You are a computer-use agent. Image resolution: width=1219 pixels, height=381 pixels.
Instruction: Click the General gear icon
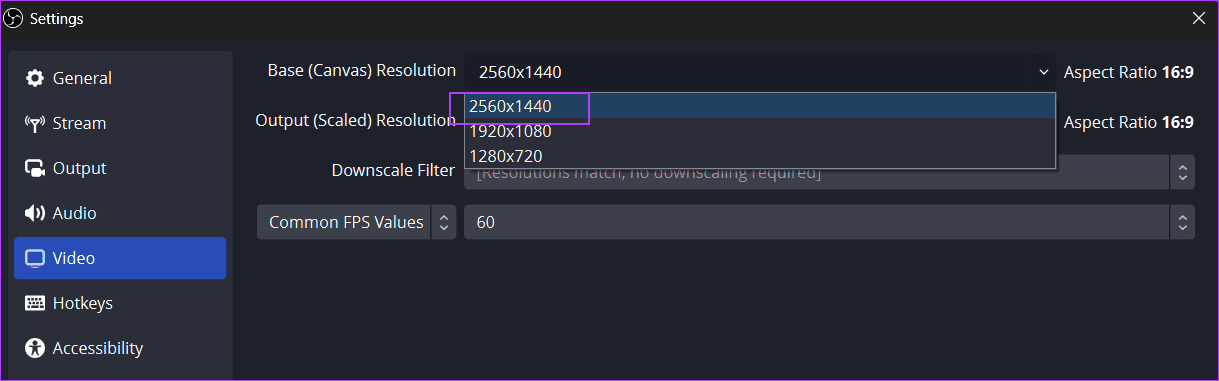click(x=35, y=78)
